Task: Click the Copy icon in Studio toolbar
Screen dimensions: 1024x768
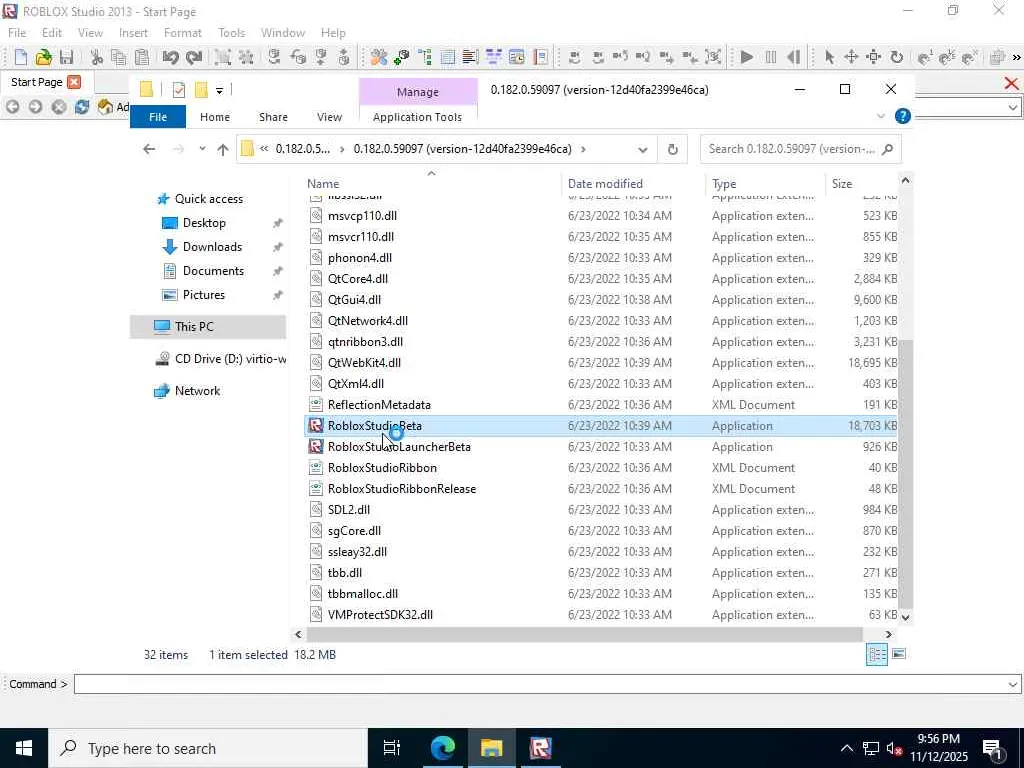Action: (118, 57)
